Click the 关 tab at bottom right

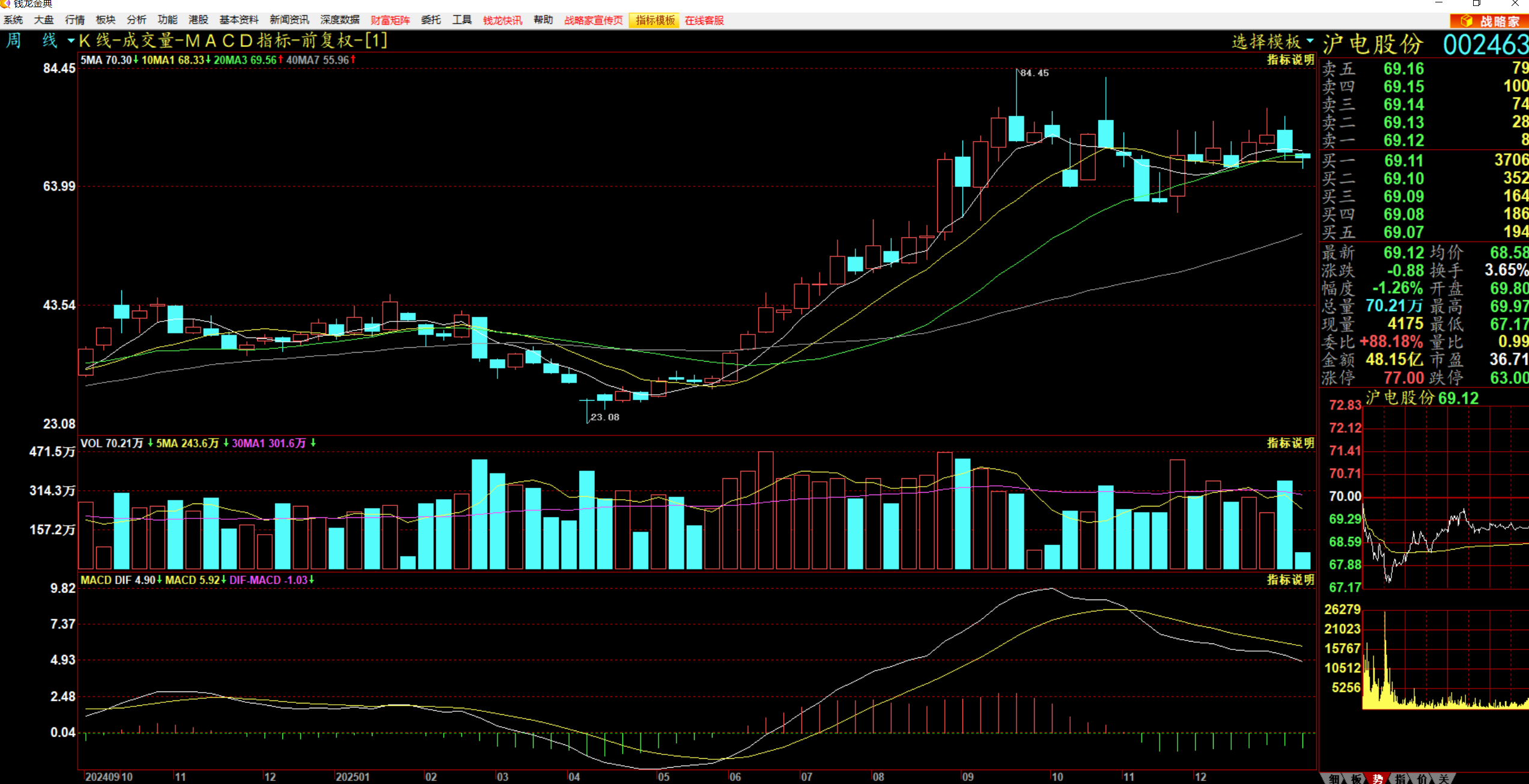tap(1444, 779)
